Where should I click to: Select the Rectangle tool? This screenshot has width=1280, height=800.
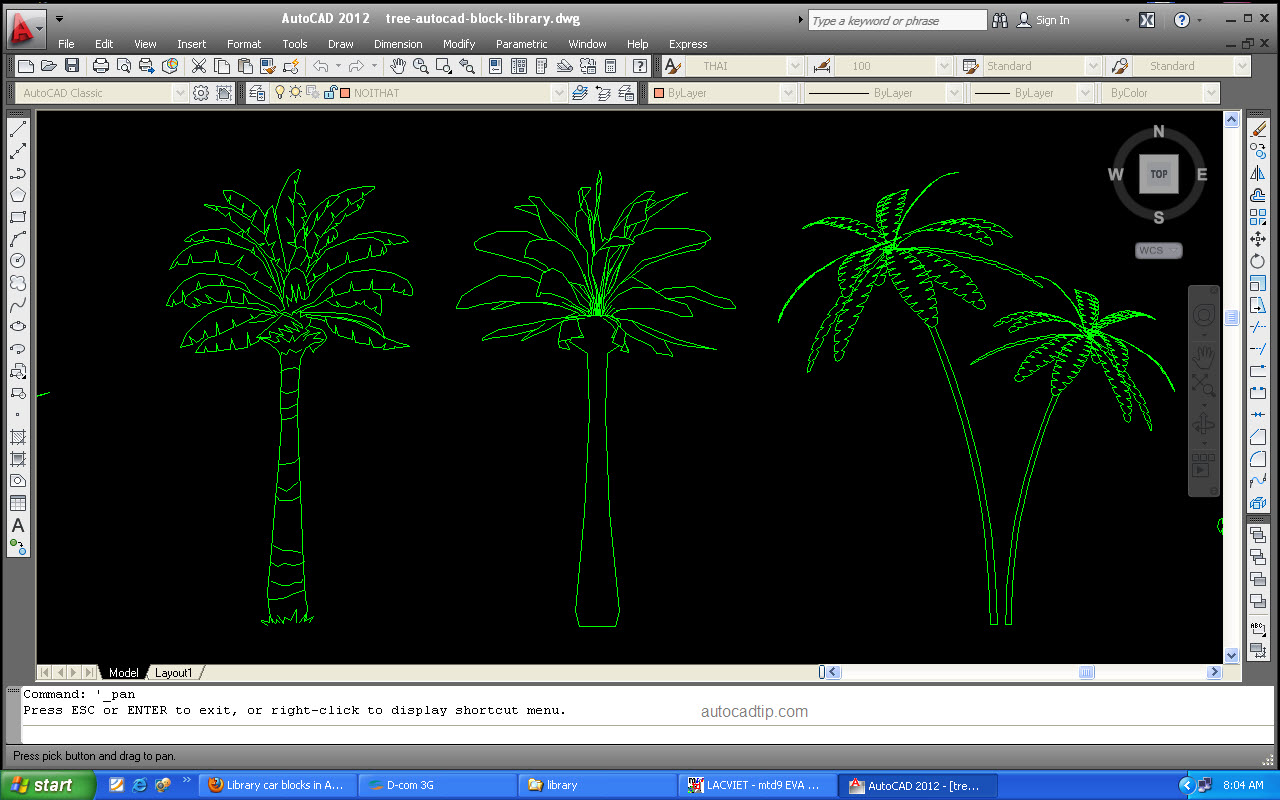coord(18,217)
